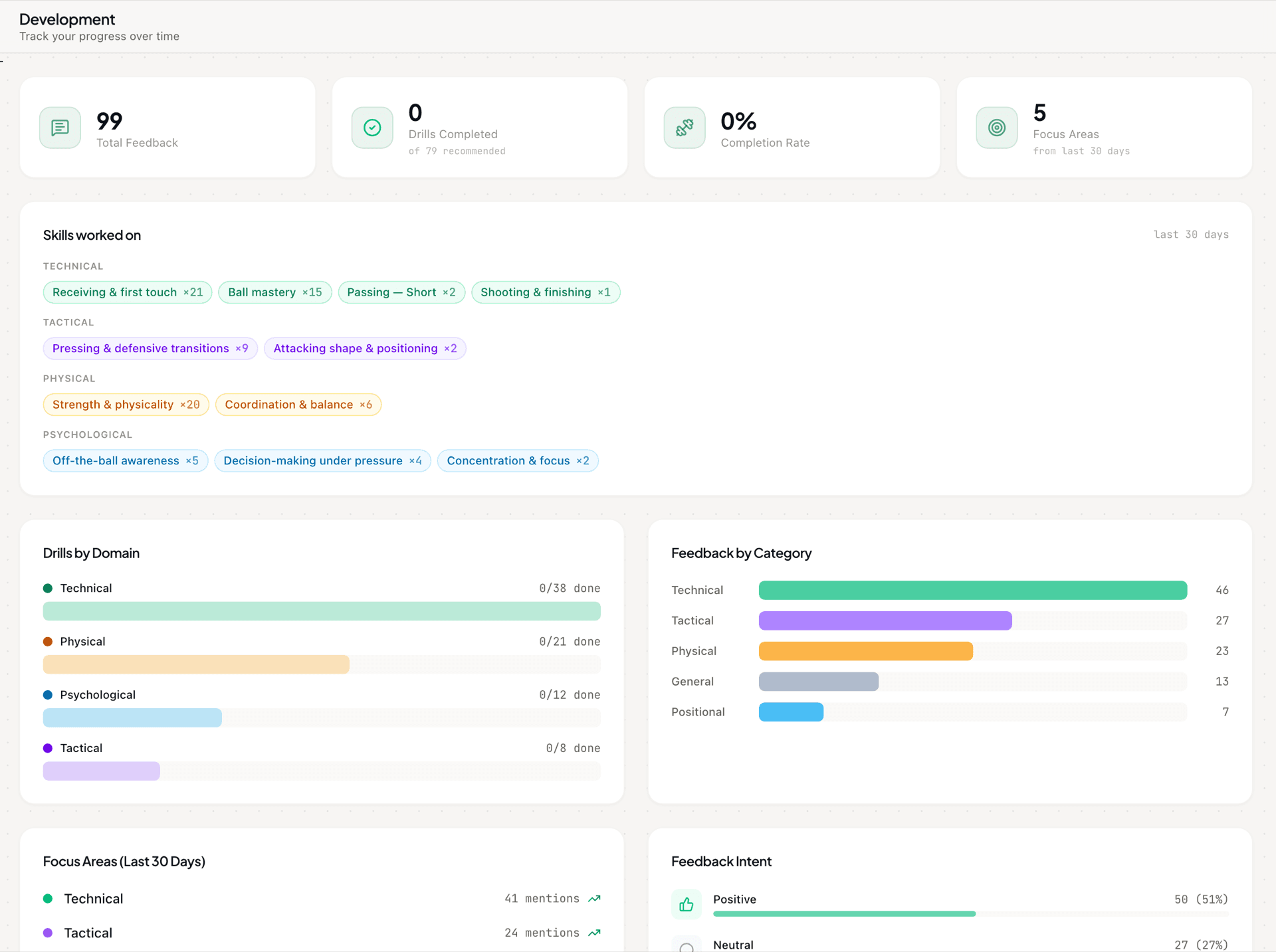Click the Technical drills progress bar

point(322,611)
